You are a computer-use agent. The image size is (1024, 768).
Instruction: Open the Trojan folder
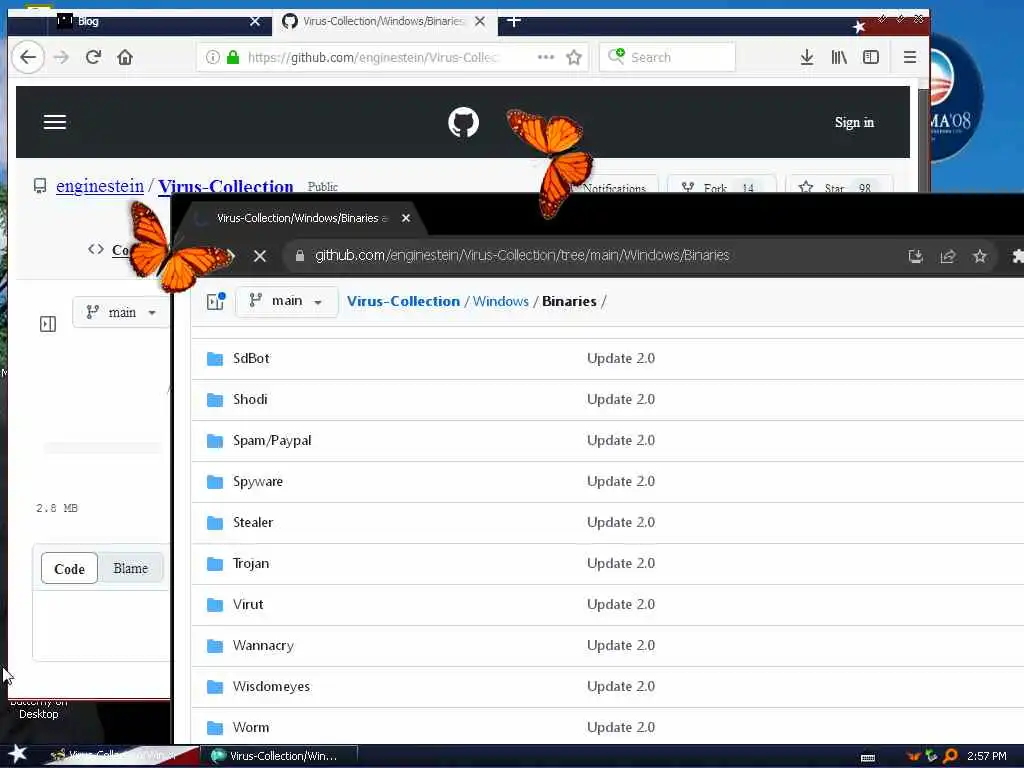[251, 564]
